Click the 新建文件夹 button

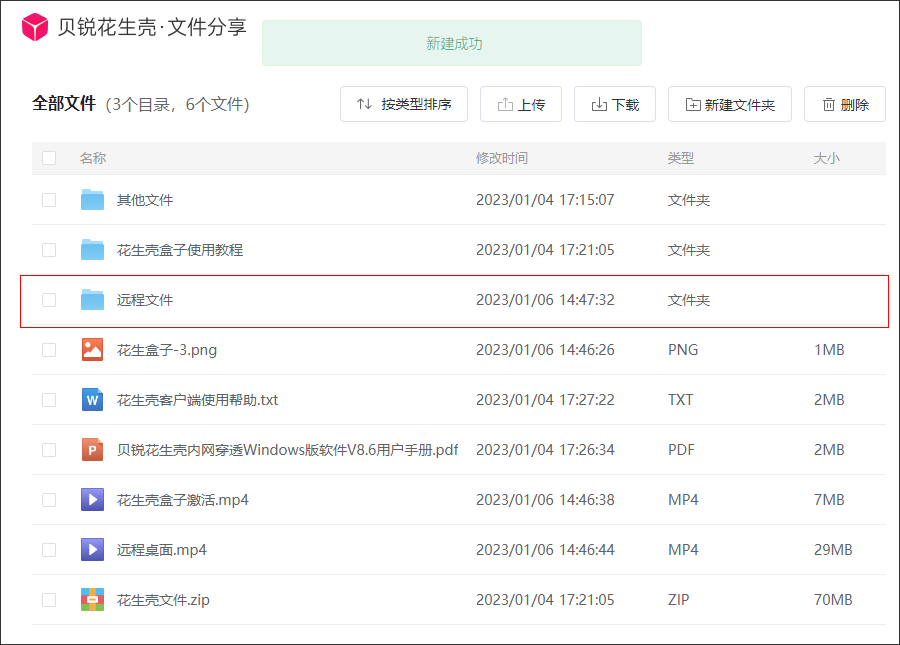(729, 104)
